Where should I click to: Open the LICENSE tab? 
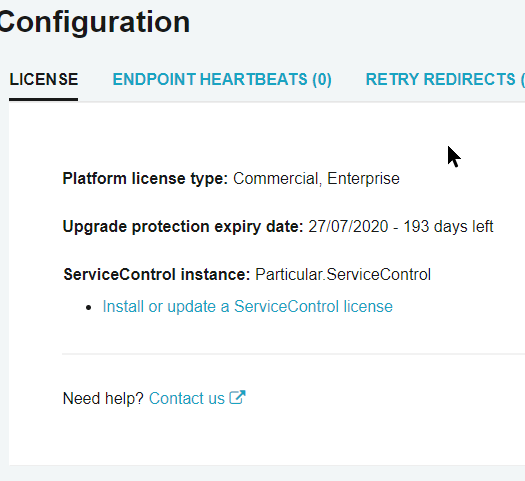[44, 80]
